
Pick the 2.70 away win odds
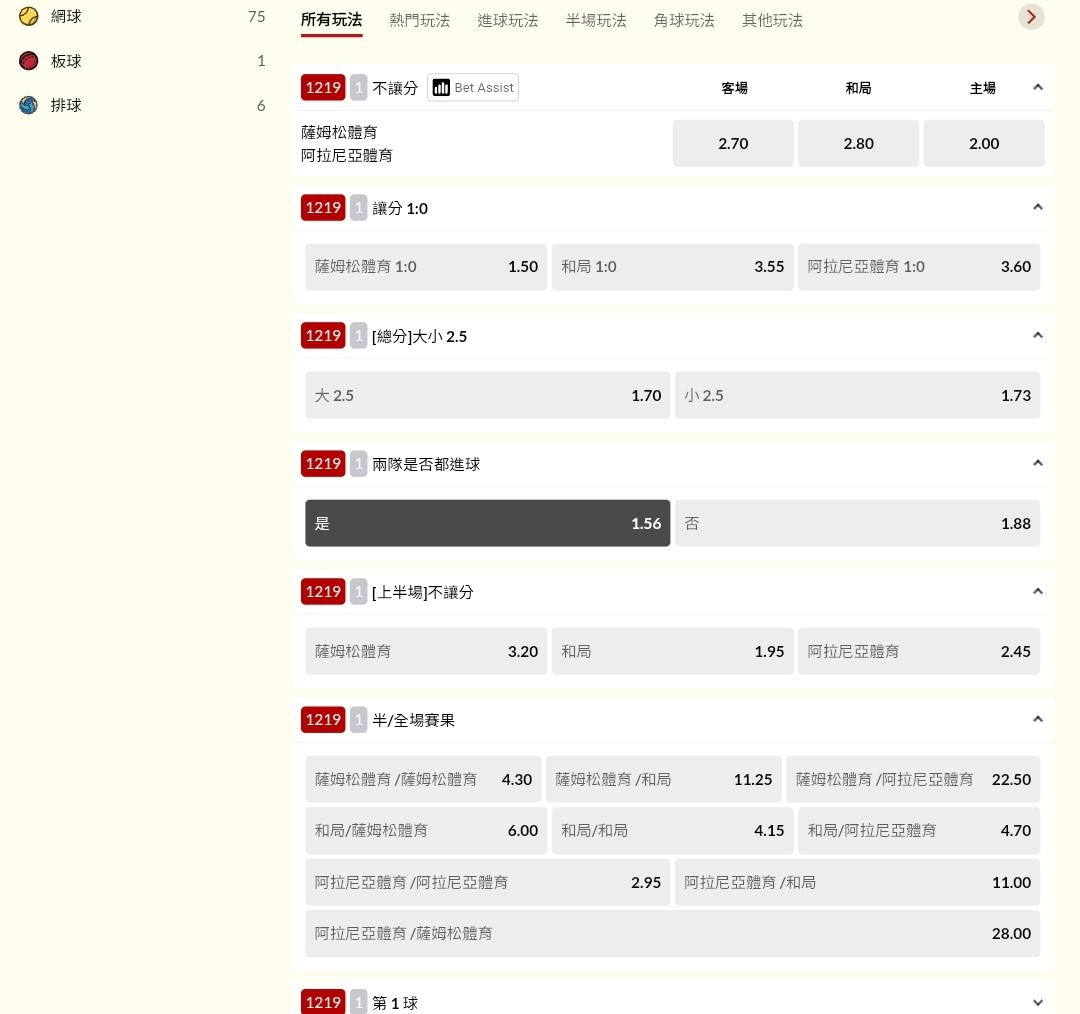733,143
